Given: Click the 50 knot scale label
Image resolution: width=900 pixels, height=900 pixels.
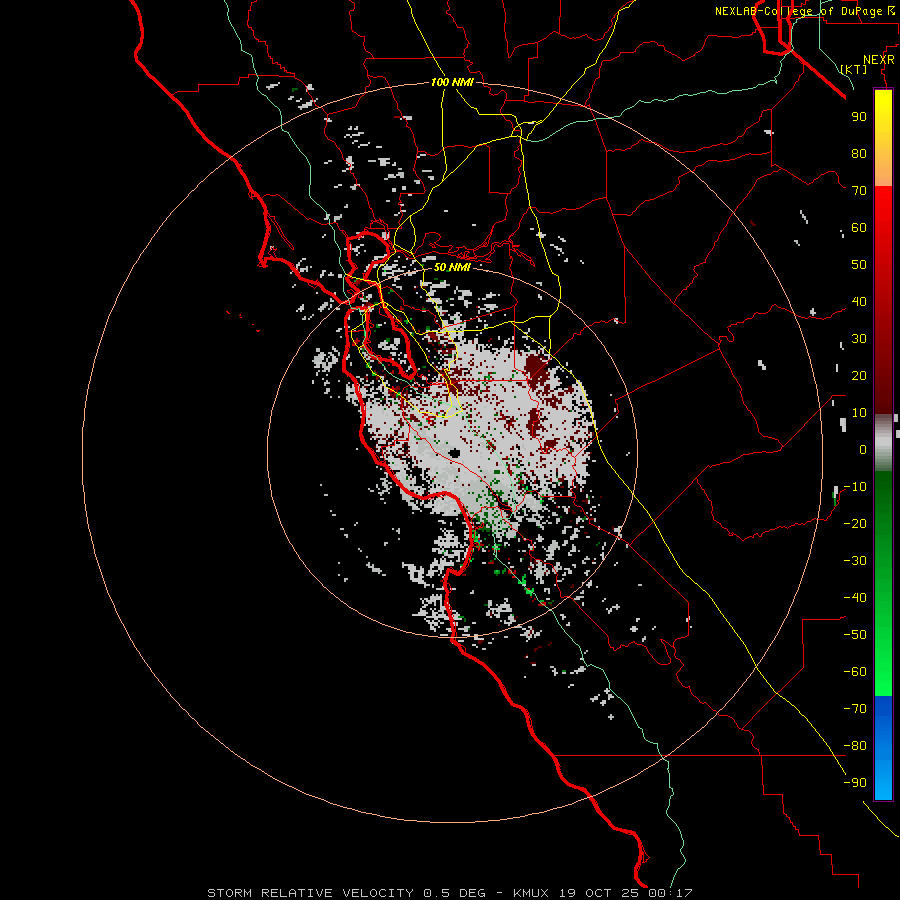Looking at the screenshot, I should pos(859,265).
